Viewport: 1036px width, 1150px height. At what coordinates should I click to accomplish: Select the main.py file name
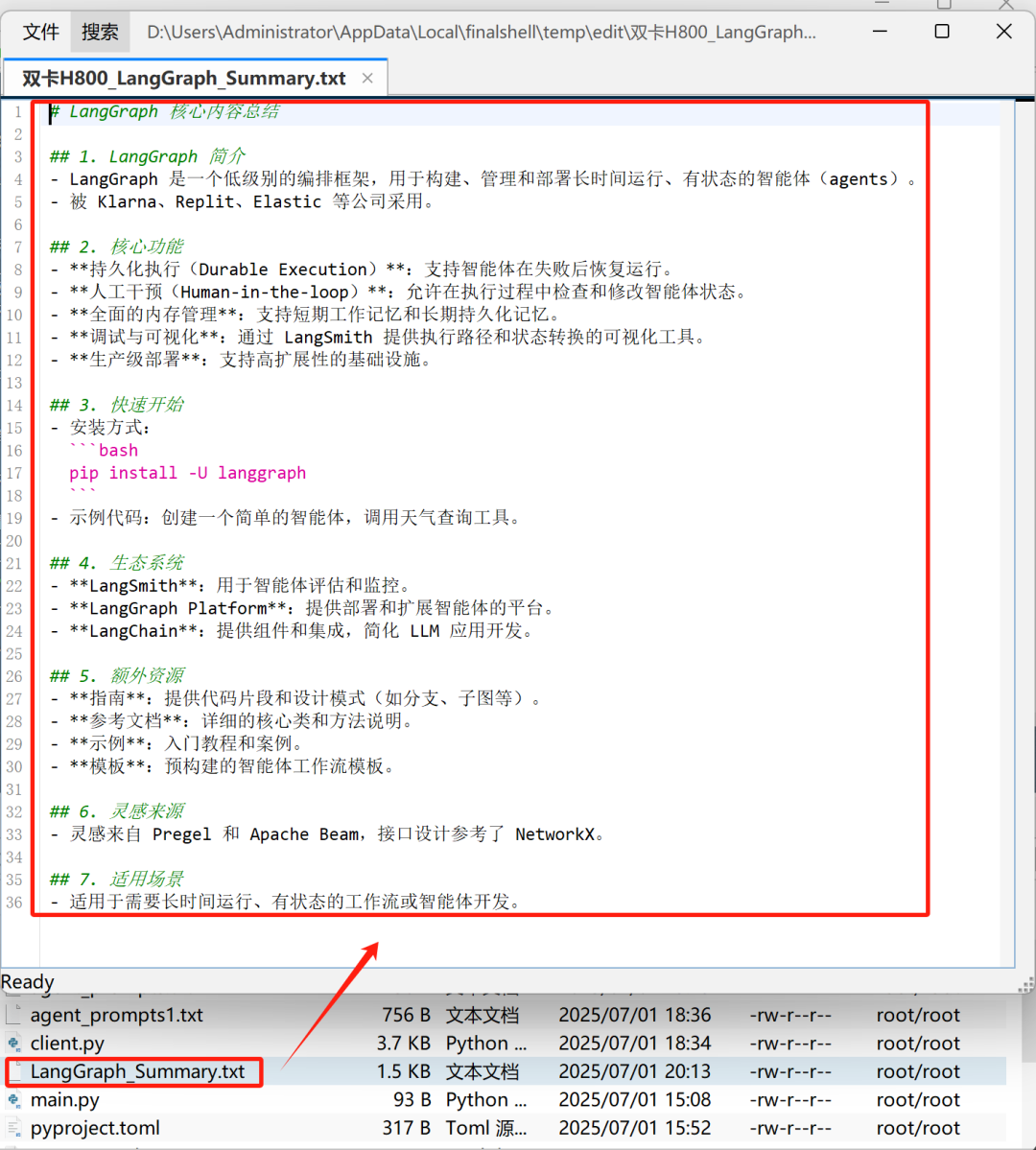coord(64,1099)
